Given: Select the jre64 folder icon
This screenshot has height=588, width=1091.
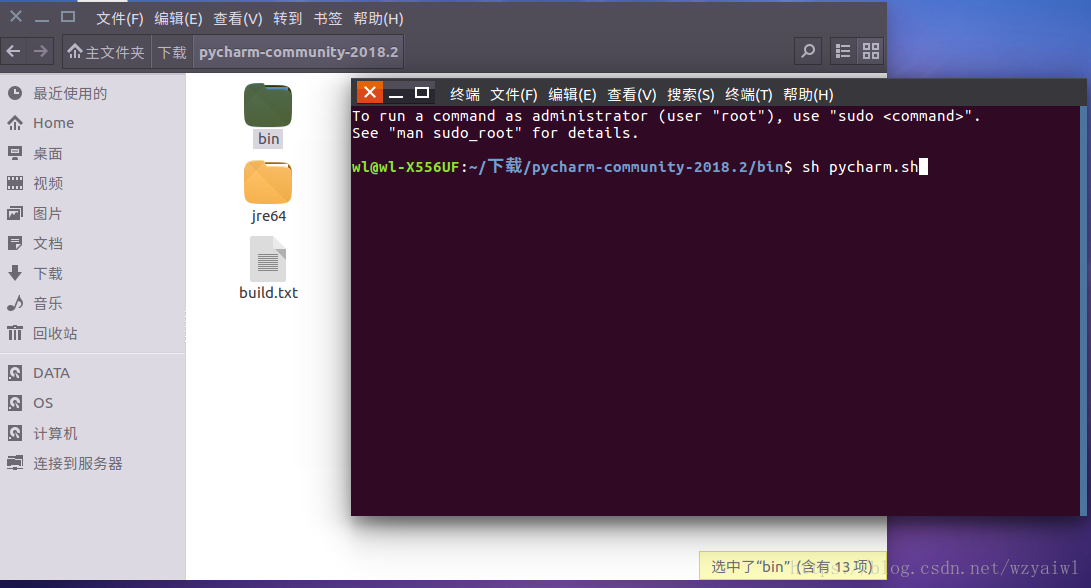Looking at the screenshot, I should click(268, 182).
